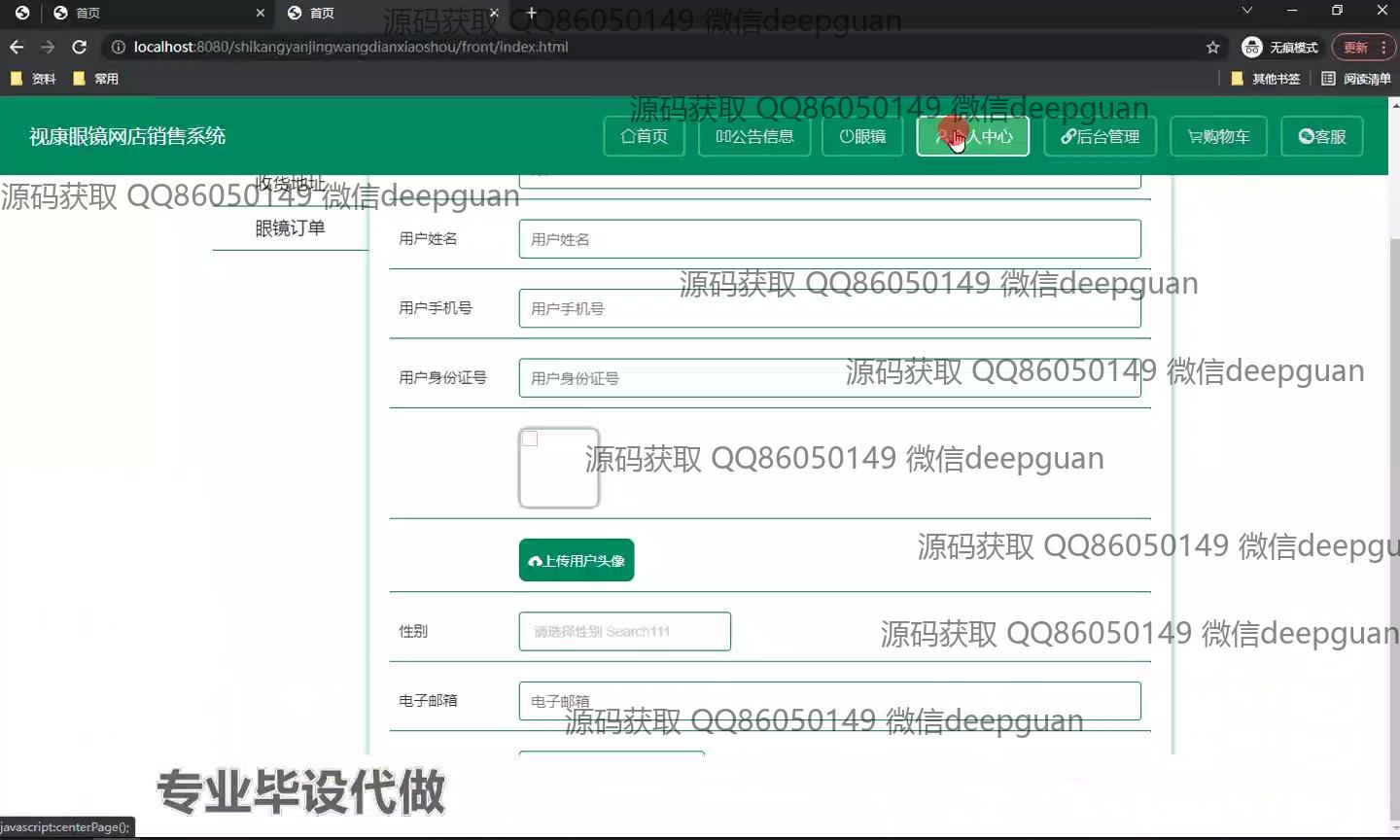The height and width of the screenshot is (840, 1400).
Task: Click the 上传用户头像 upload button
Action: pos(577,560)
